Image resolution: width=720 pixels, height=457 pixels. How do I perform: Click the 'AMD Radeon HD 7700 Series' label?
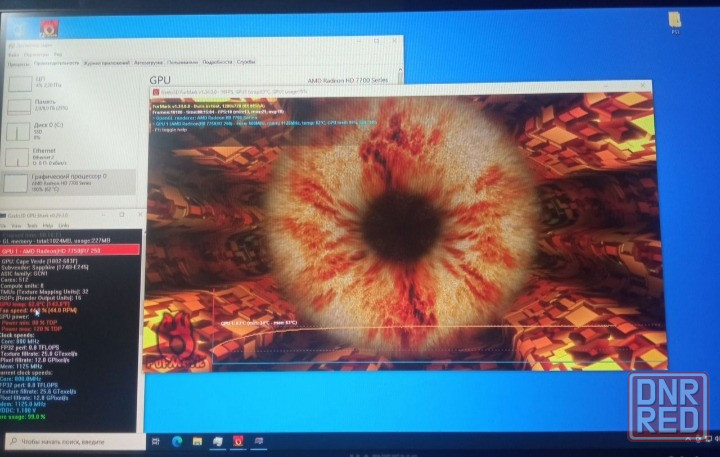pos(348,80)
